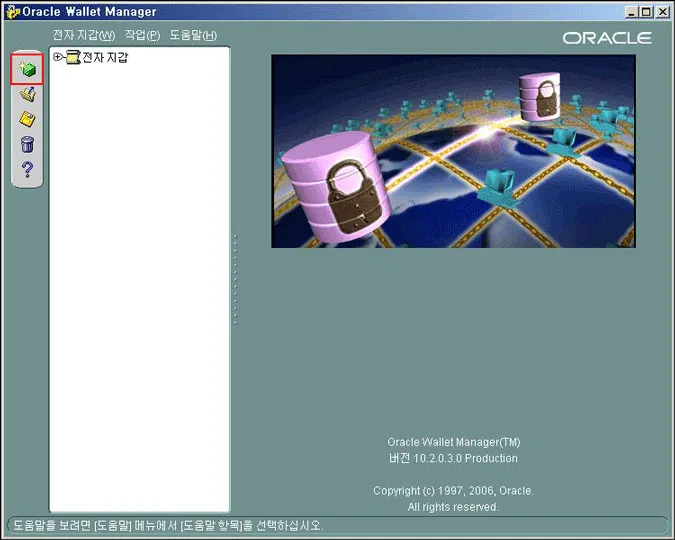675x540 pixels.
Task: Maximize the Oracle Wallet Manager window
Action: [x=646, y=12]
